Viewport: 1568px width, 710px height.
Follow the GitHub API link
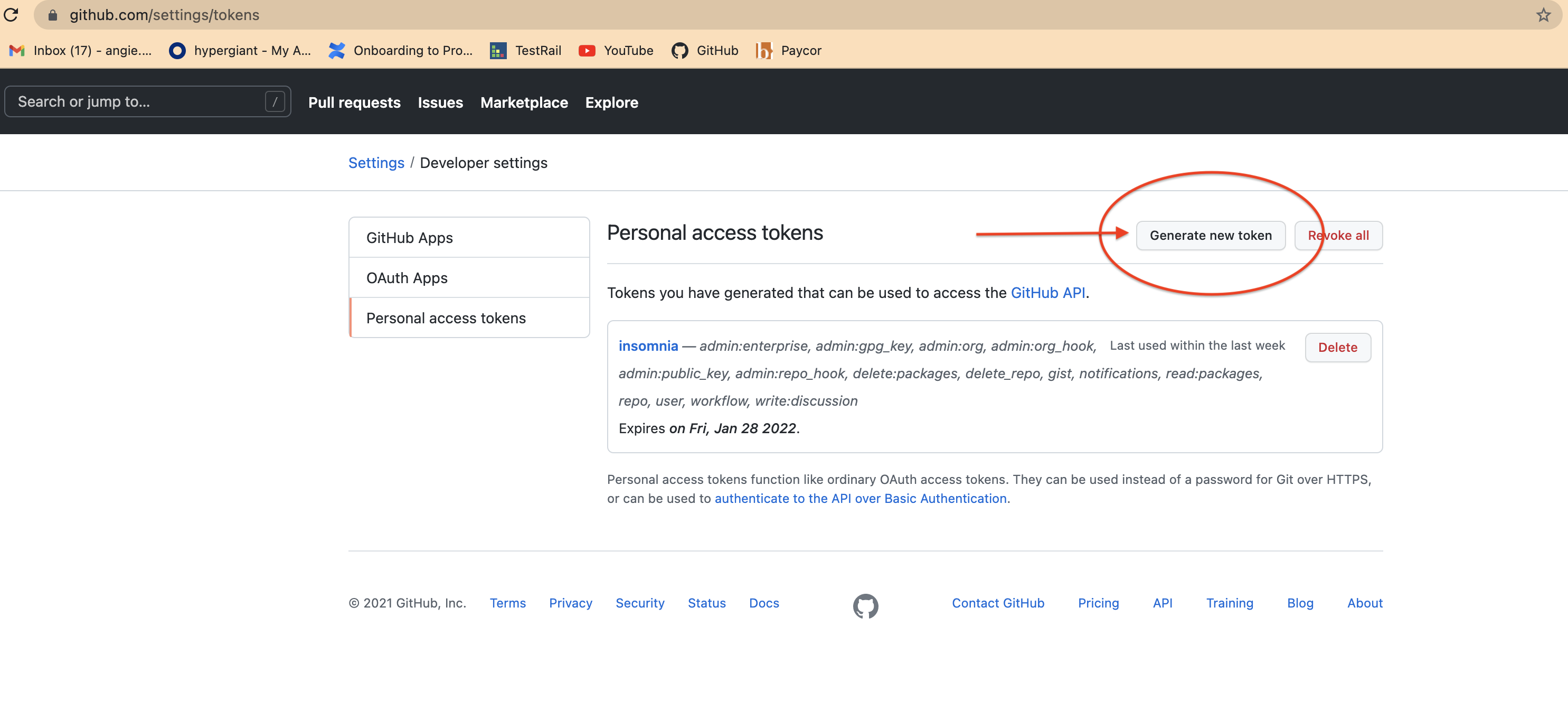[x=1048, y=292]
